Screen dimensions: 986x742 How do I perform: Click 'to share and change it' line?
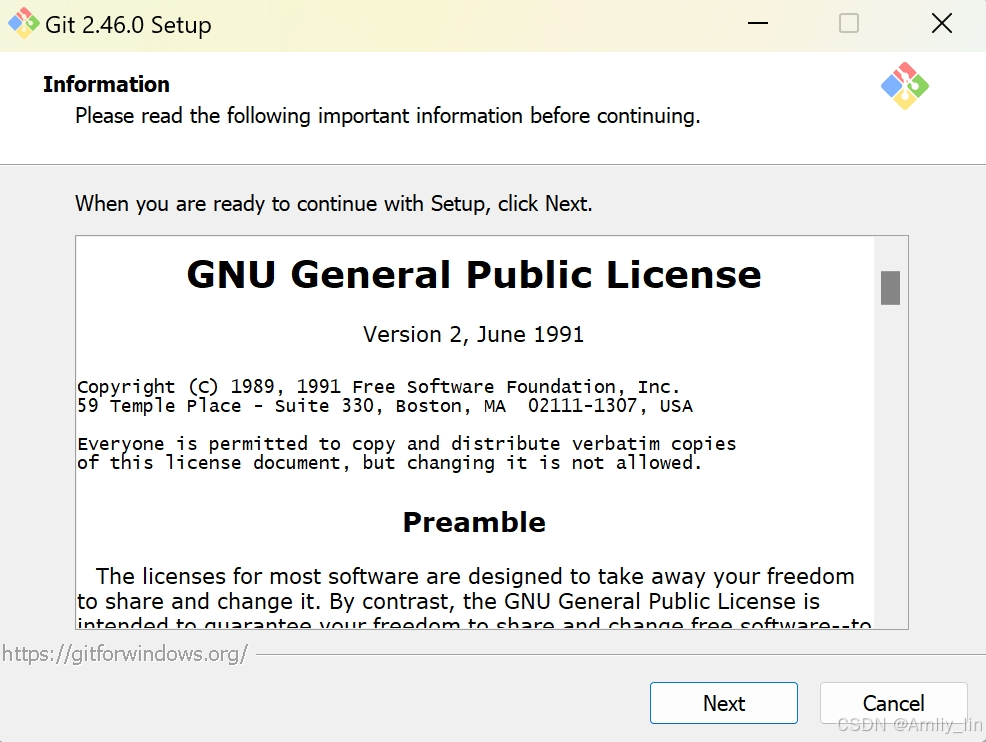point(448,602)
